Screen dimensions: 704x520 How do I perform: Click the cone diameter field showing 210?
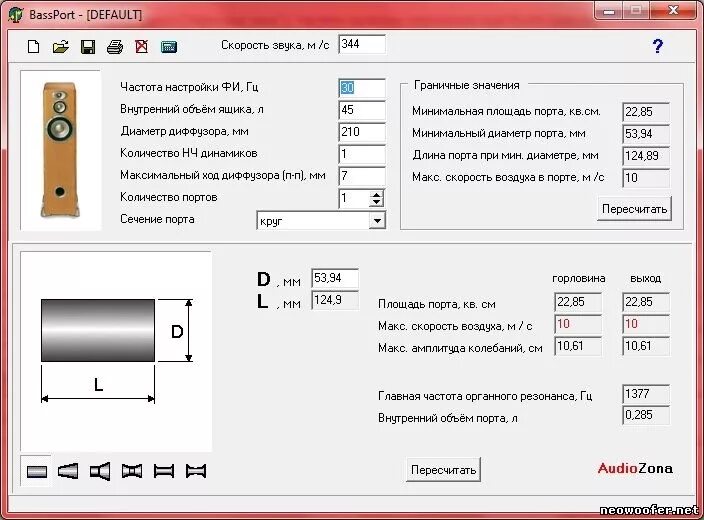(362, 132)
